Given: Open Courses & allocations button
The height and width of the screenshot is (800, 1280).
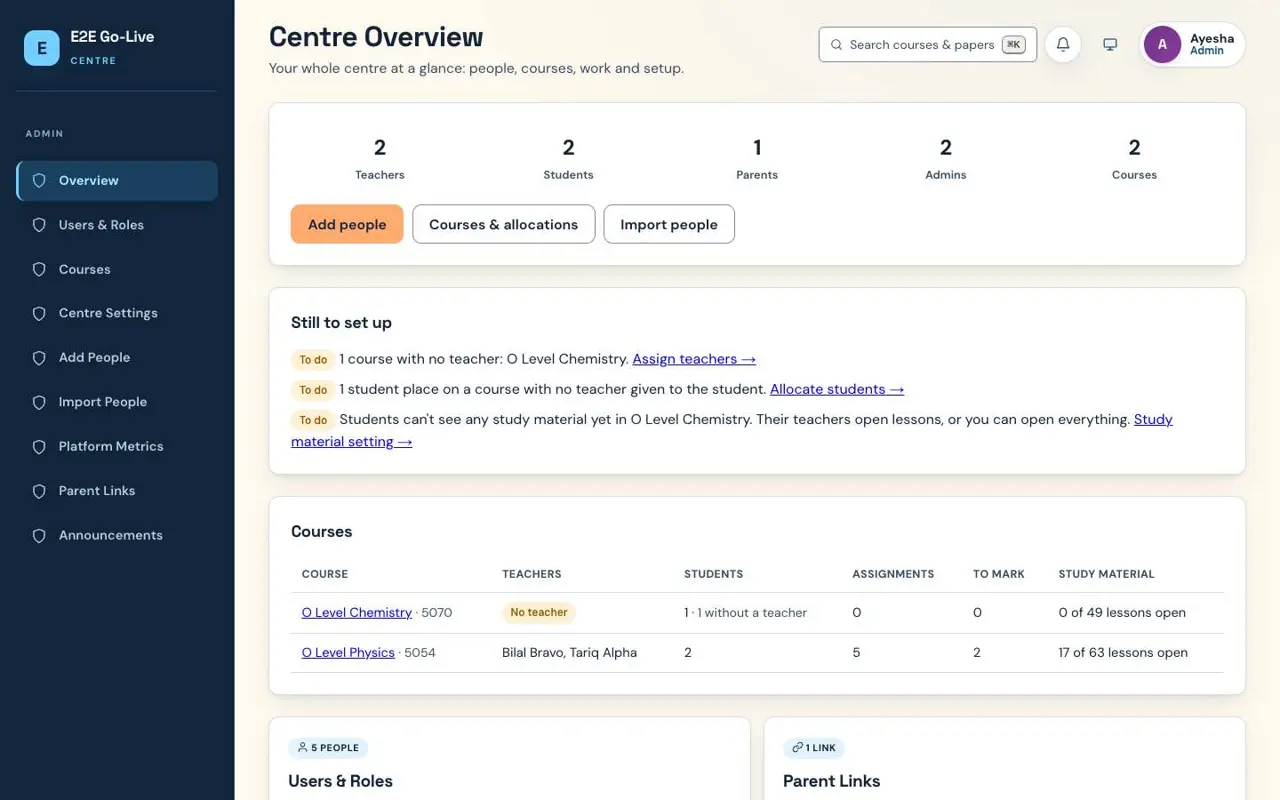Looking at the screenshot, I should pos(504,224).
